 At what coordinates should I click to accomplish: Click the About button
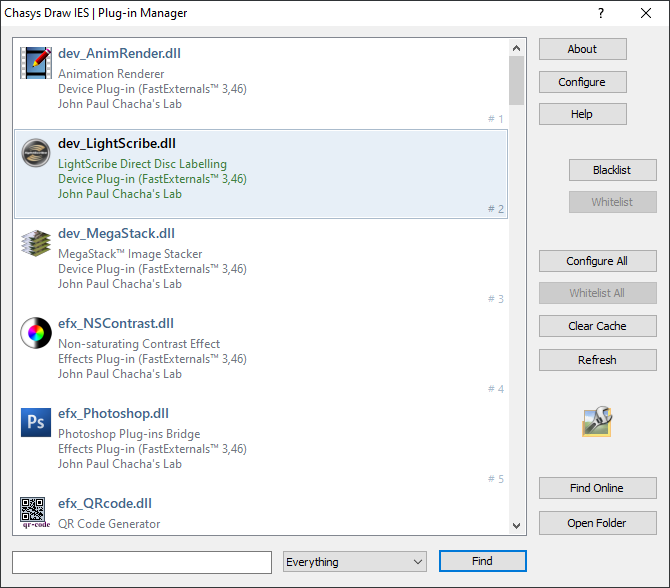[x=582, y=49]
